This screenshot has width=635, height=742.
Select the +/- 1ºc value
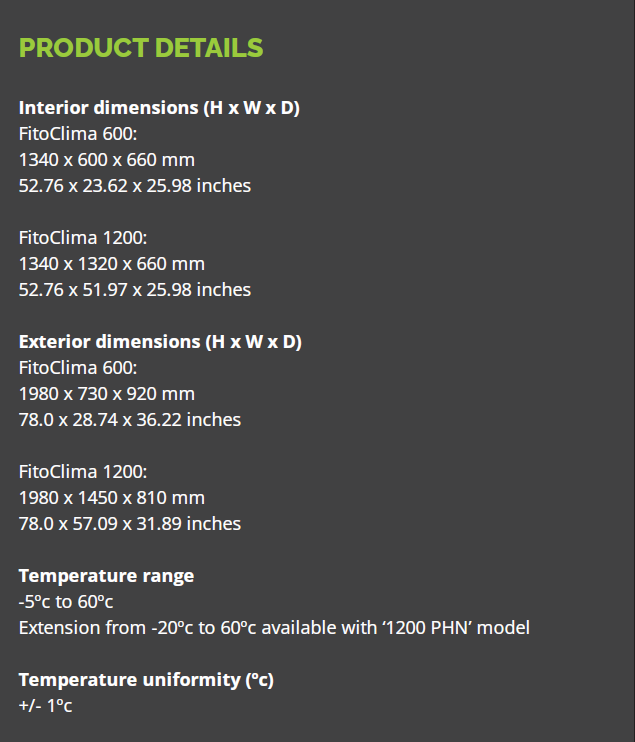45,706
